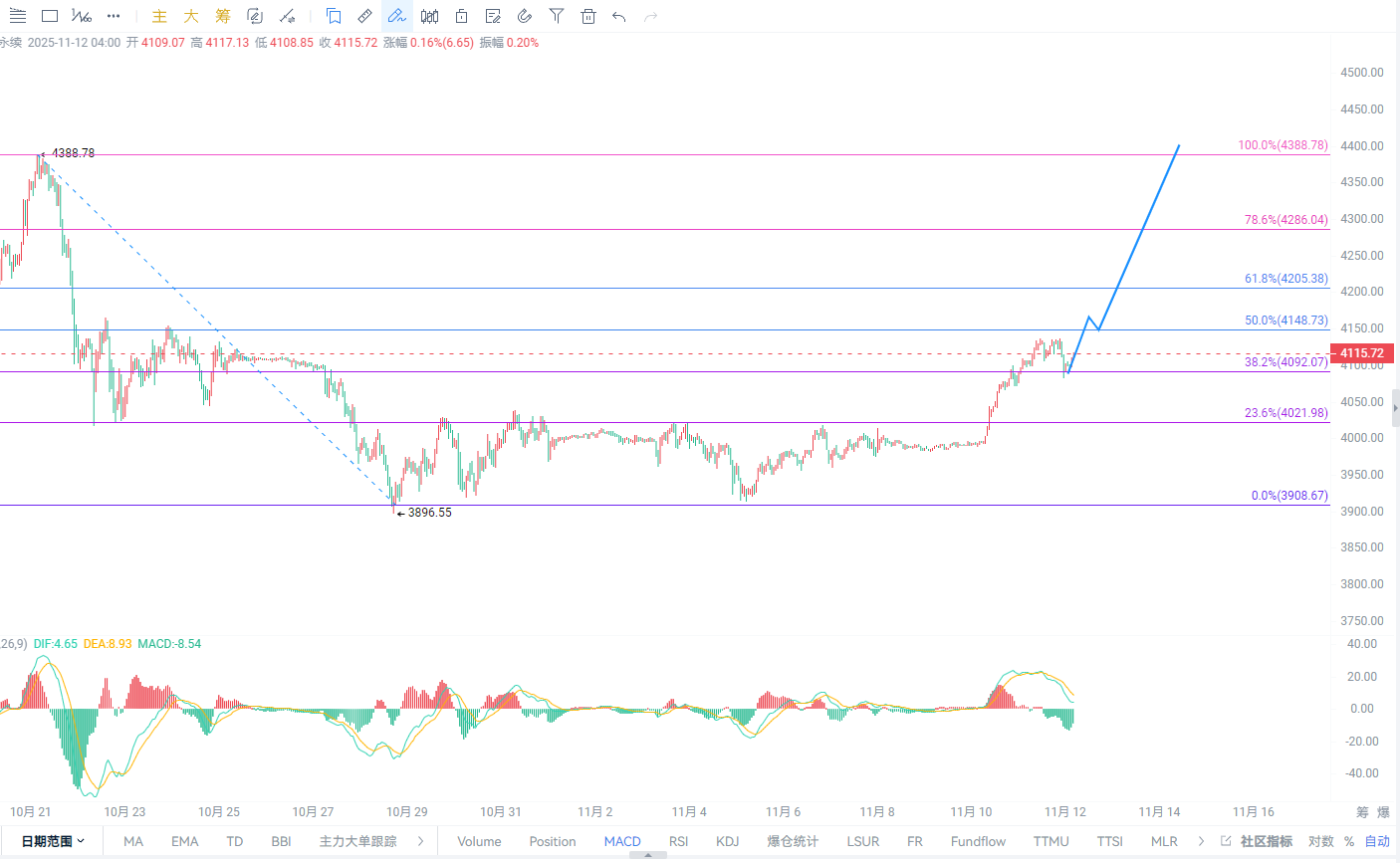The width and height of the screenshot is (1400, 863).
Task: Toggle the 对数 logarithmic scale
Action: (1320, 841)
